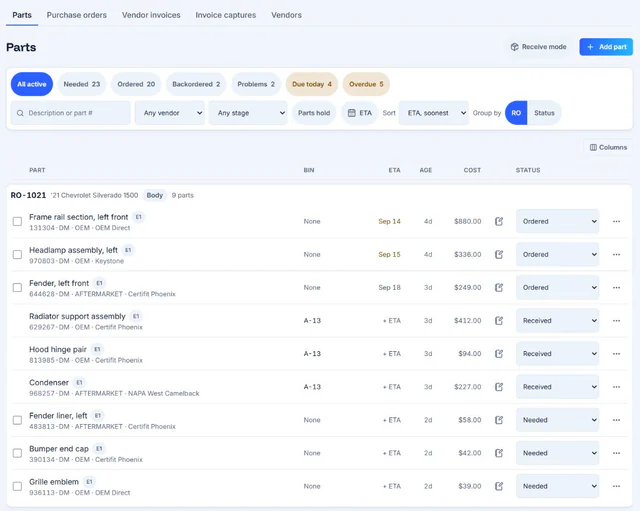Screen dimensions: 640x511
Task: Open edit icon for Radiator support assembly
Action: 499,320
